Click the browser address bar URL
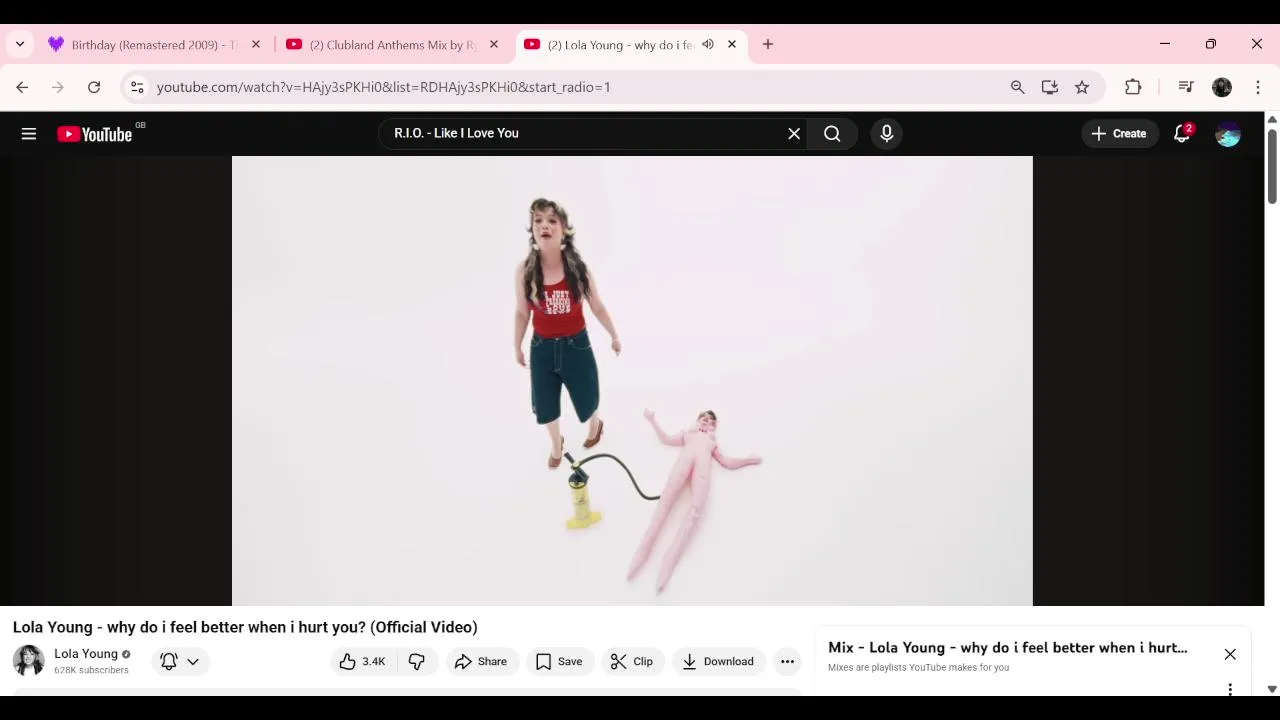 click(x=384, y=87)
